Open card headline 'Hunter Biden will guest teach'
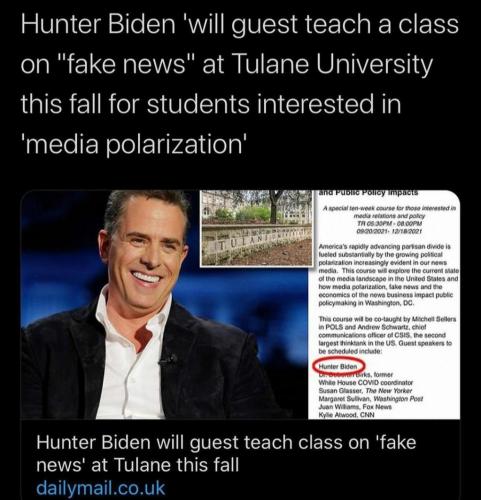 coord(226,453)
